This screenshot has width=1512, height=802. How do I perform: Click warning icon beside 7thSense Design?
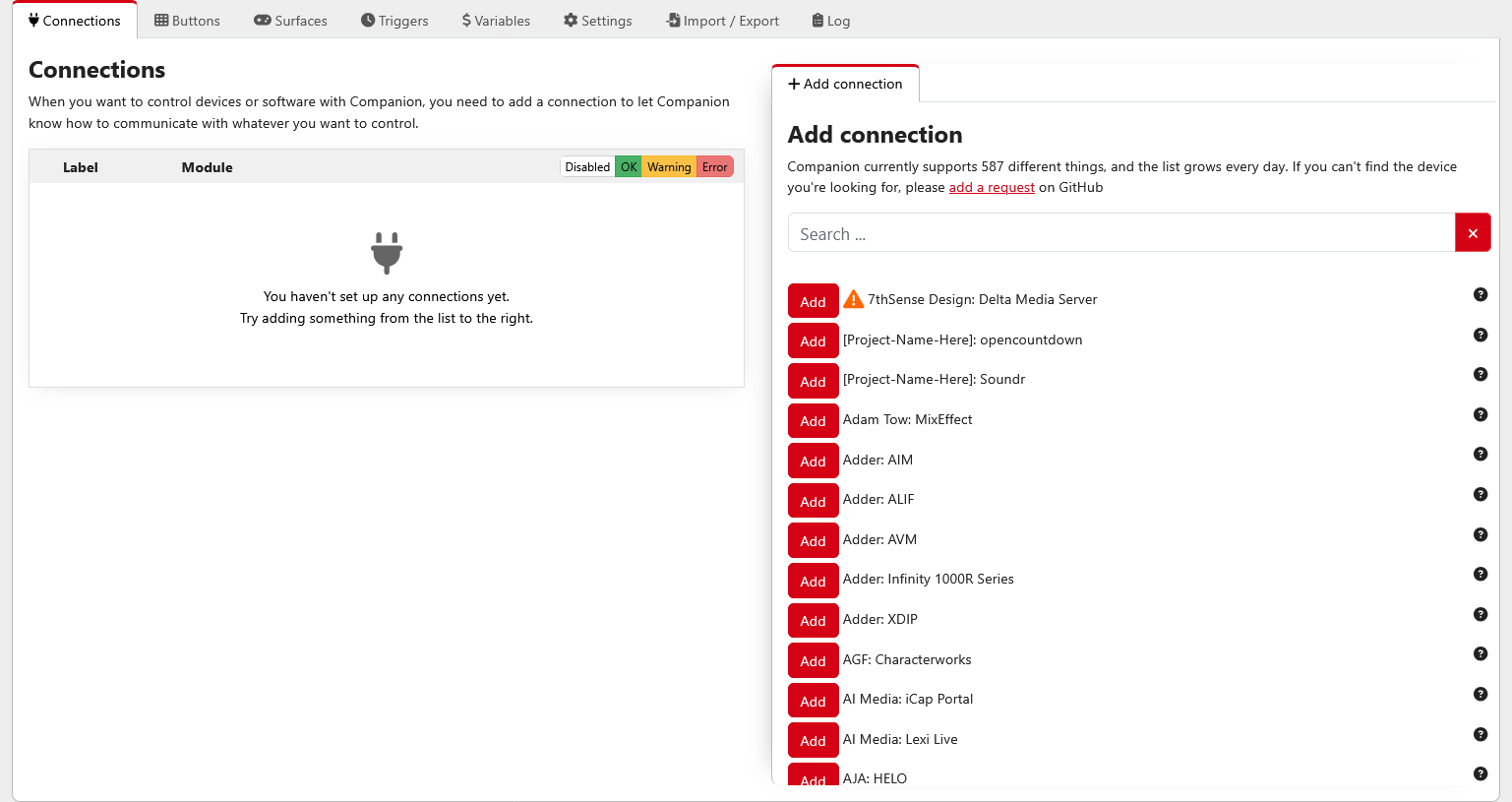tap(853, 299)
